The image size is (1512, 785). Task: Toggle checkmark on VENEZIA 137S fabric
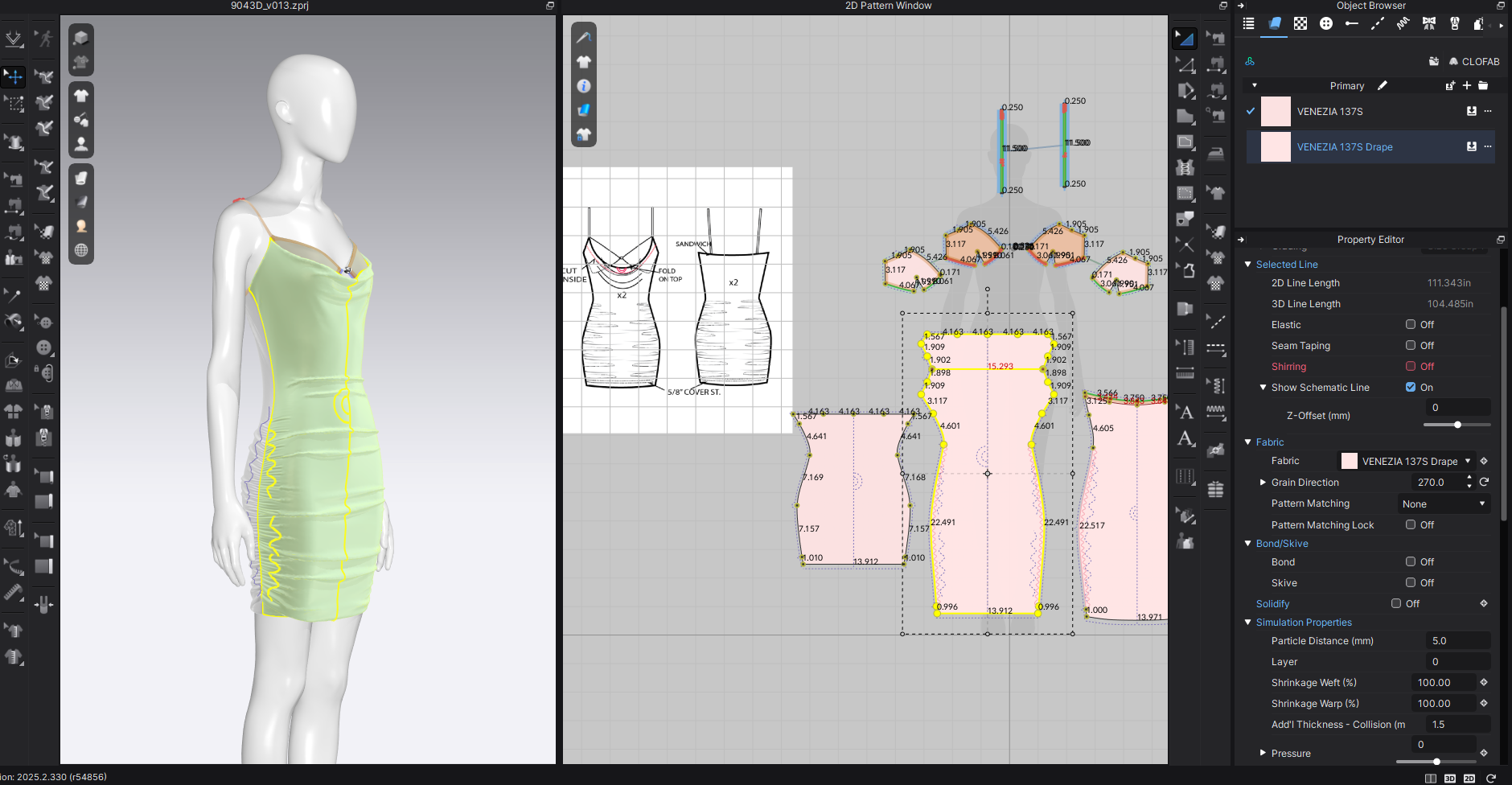1251,111
